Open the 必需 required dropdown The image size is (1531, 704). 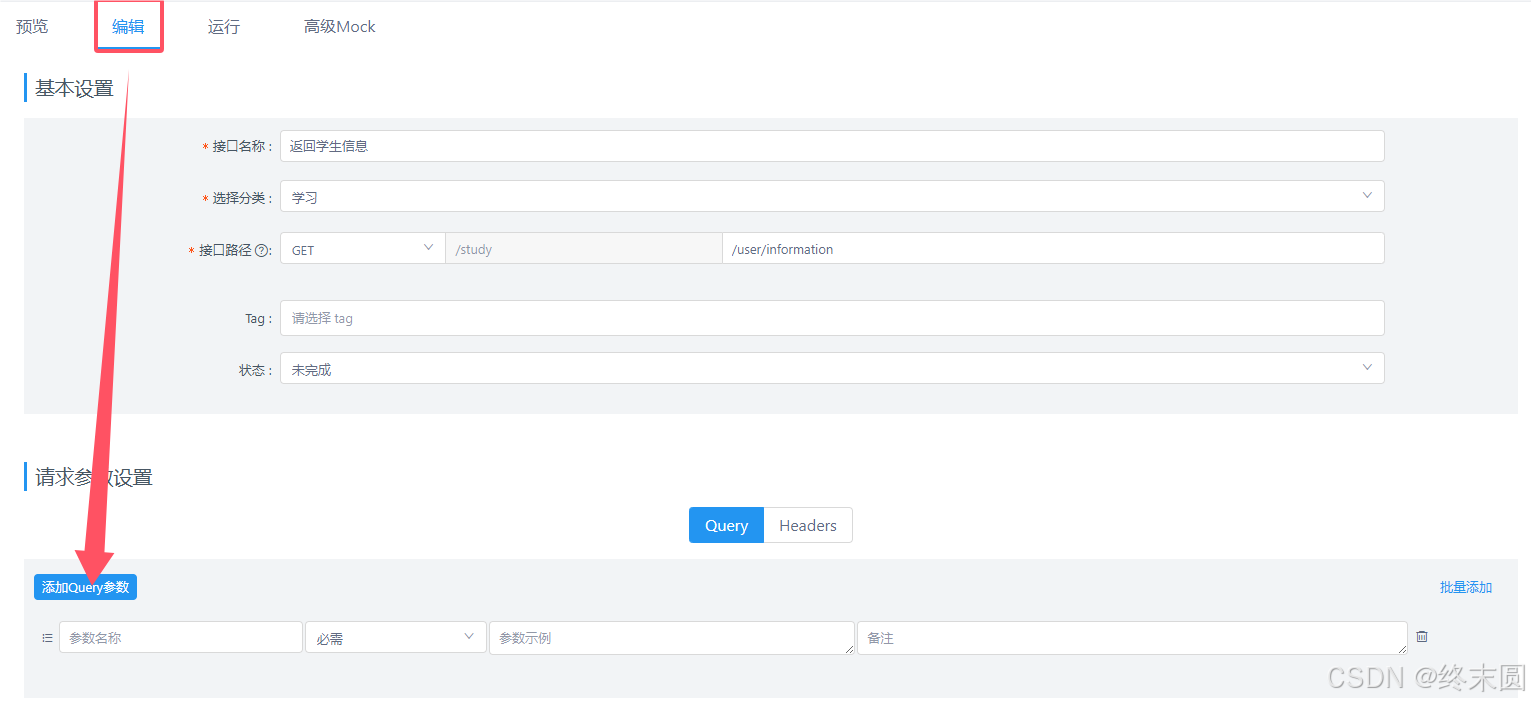[396, 637]
